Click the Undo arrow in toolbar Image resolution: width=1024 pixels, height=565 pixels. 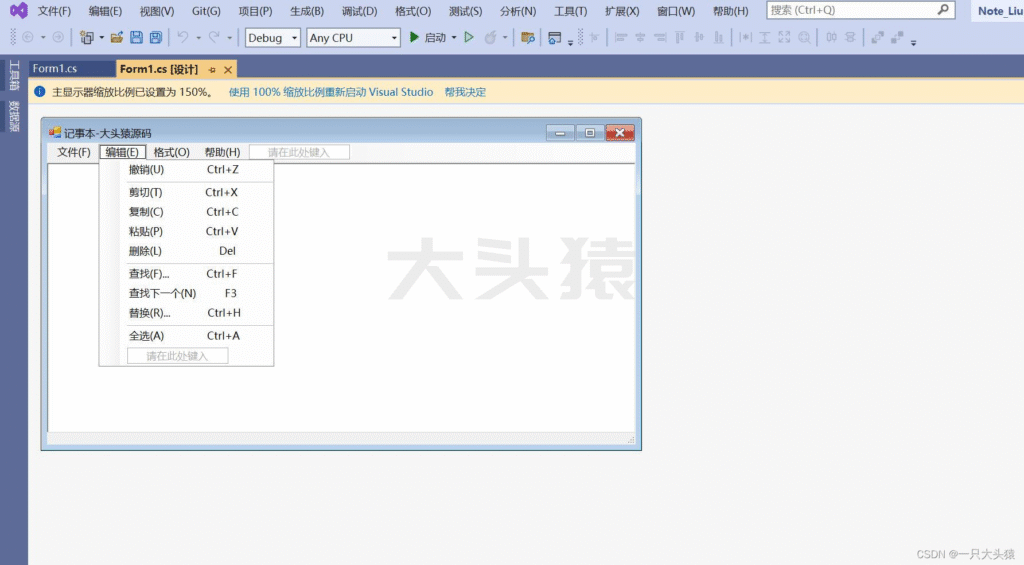183,38
